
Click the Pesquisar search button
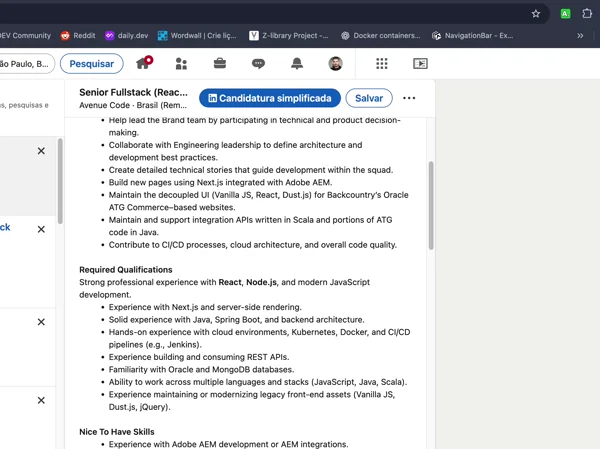pyautogui.click(x=91, y=63)
